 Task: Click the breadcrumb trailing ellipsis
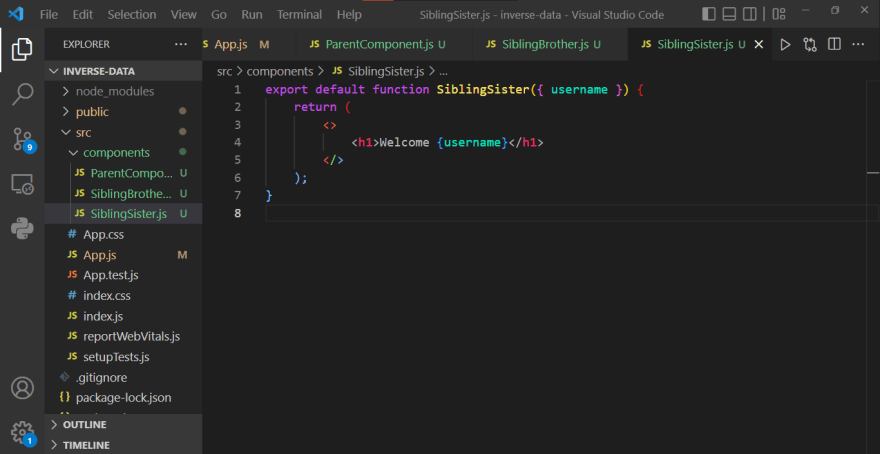(443, 72)
